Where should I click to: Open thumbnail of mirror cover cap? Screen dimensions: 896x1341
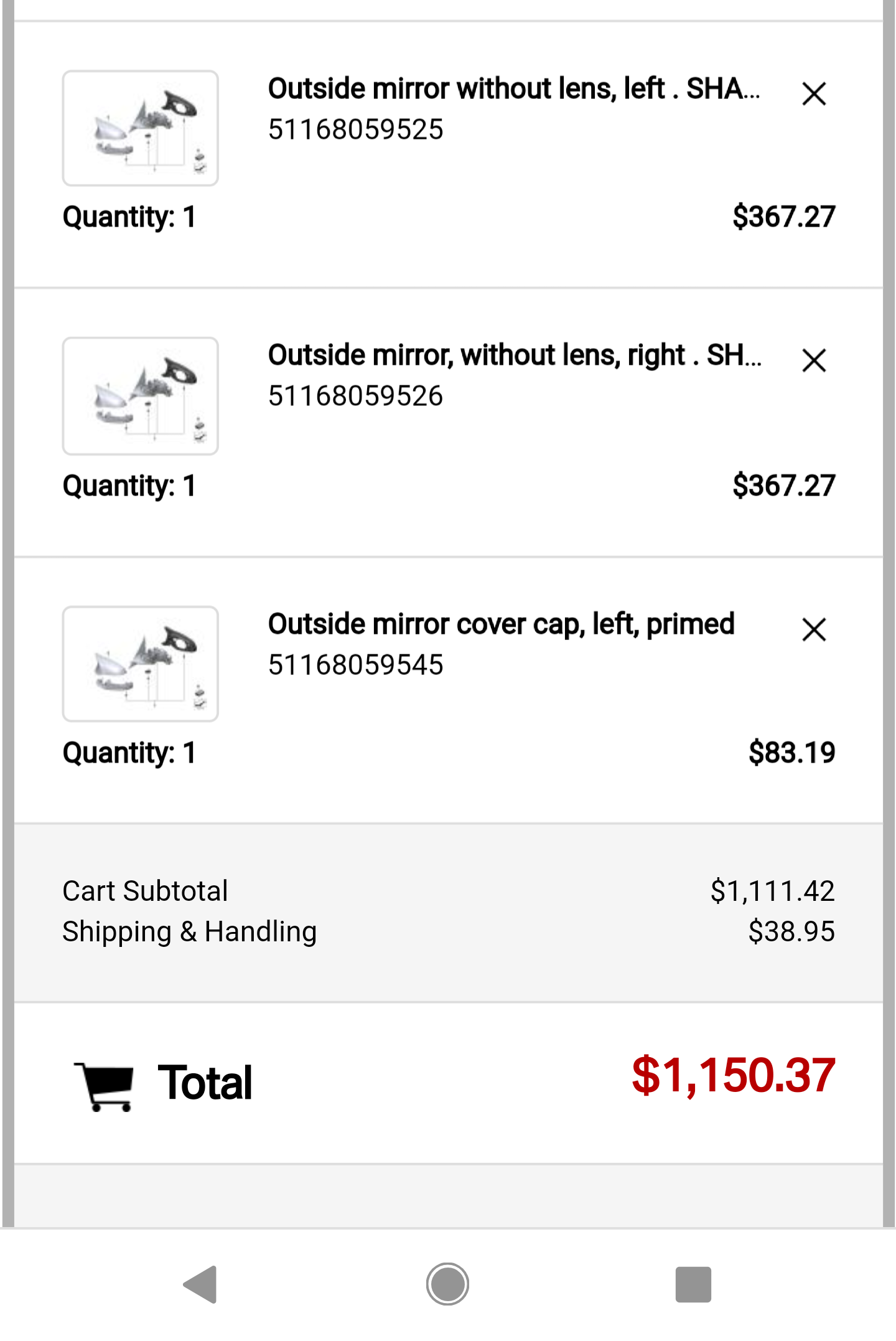141,664
